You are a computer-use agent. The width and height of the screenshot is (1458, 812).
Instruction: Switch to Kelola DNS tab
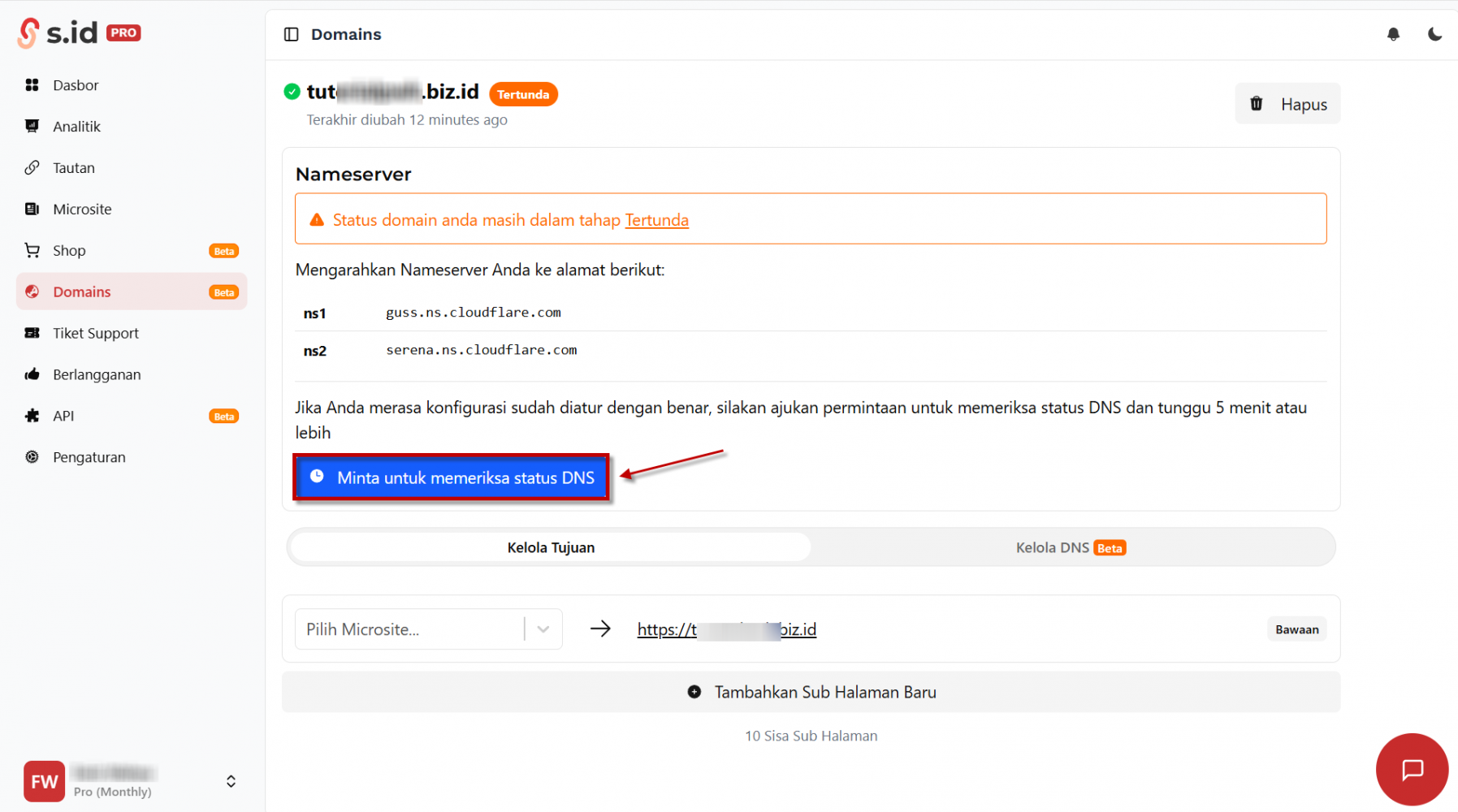click(x=1070, y=548)
